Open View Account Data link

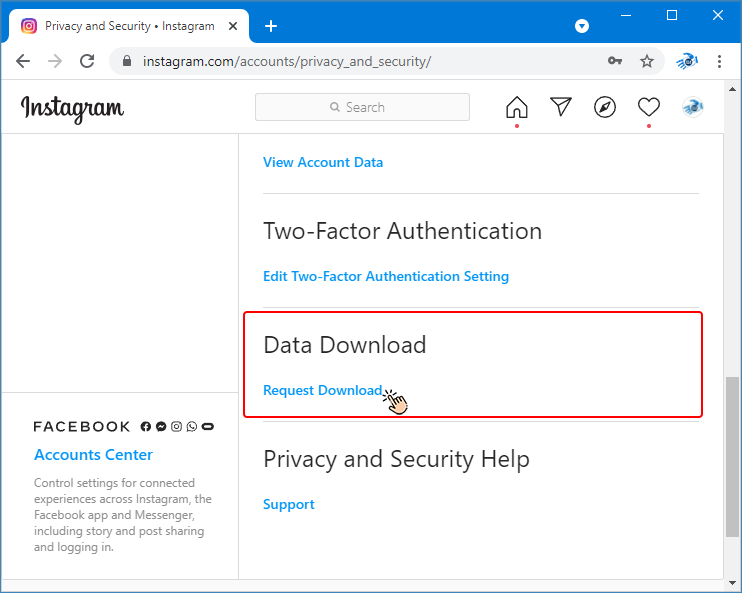323,162
